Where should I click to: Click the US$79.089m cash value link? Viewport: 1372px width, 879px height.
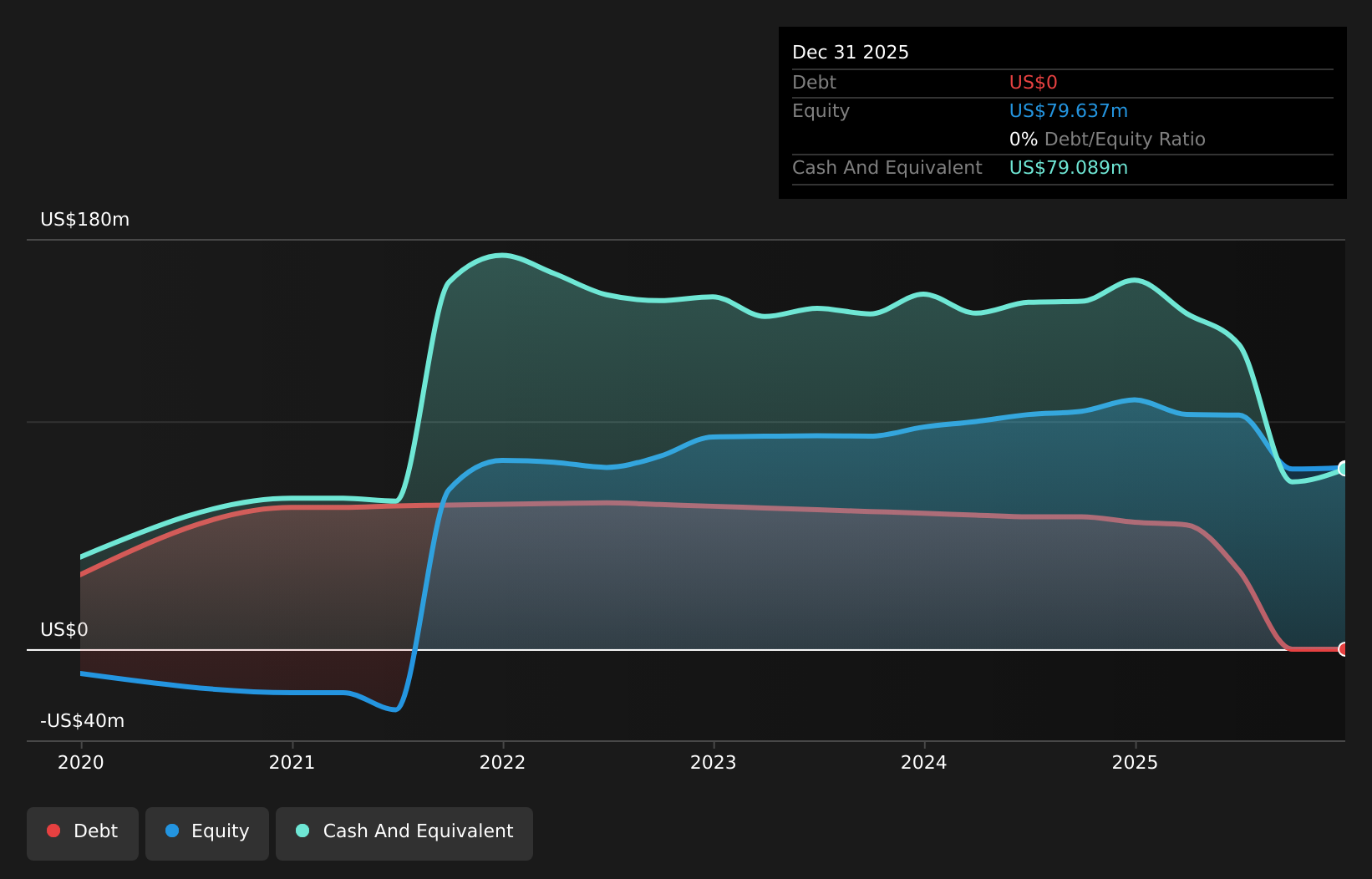1068,167
